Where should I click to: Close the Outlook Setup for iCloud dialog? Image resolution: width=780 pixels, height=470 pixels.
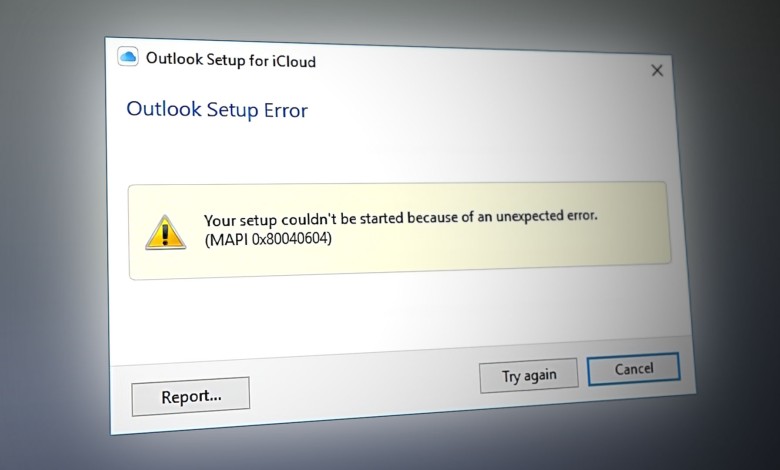pyautogui.click(x=657, y=70)
